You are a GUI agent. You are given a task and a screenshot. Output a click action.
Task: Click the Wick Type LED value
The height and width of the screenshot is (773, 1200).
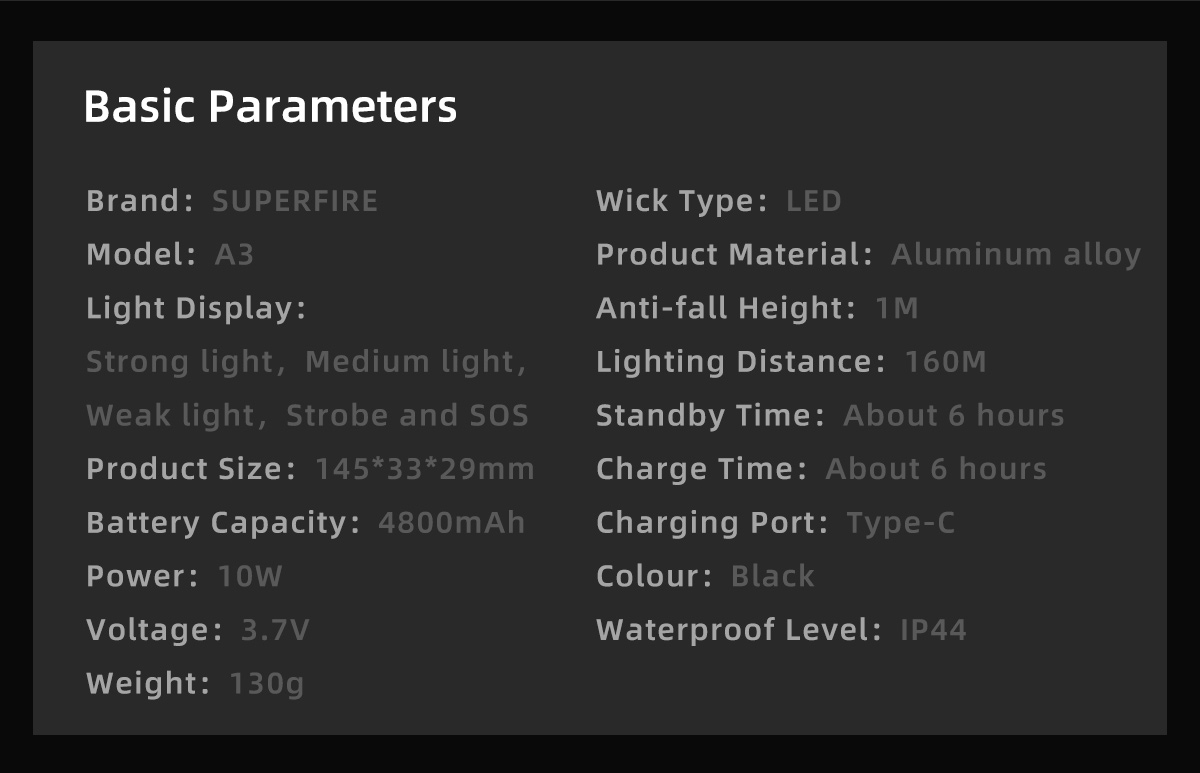coord(814,201)
